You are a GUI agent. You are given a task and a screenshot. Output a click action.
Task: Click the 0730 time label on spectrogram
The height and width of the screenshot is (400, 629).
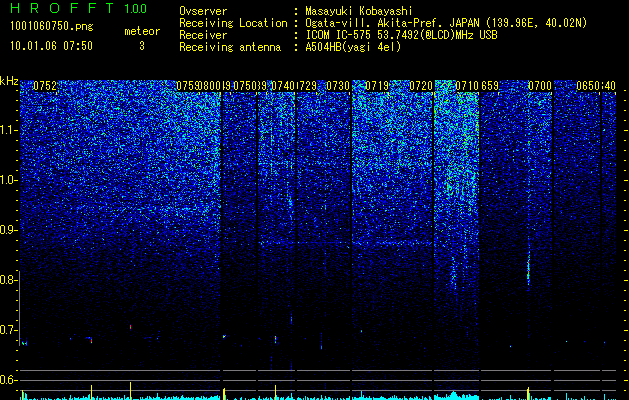click(338, 86)
